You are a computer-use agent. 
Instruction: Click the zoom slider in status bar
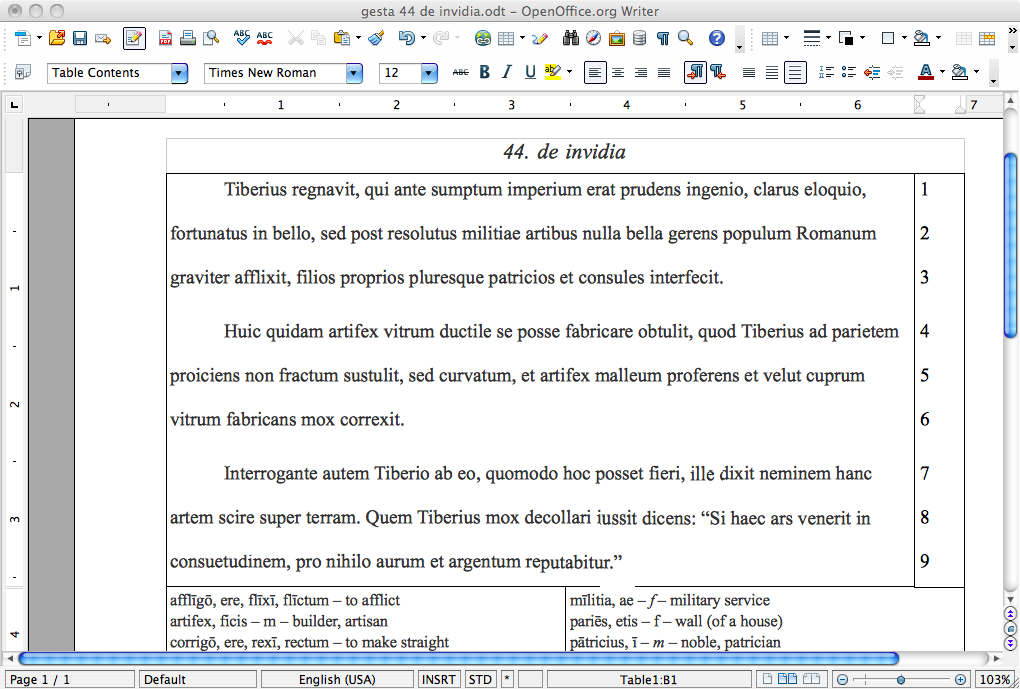(x=900, y=680)
